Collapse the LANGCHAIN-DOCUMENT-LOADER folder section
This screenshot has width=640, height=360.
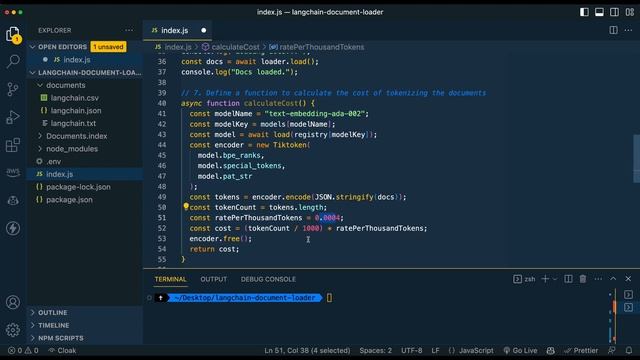(x=86, y=73)
